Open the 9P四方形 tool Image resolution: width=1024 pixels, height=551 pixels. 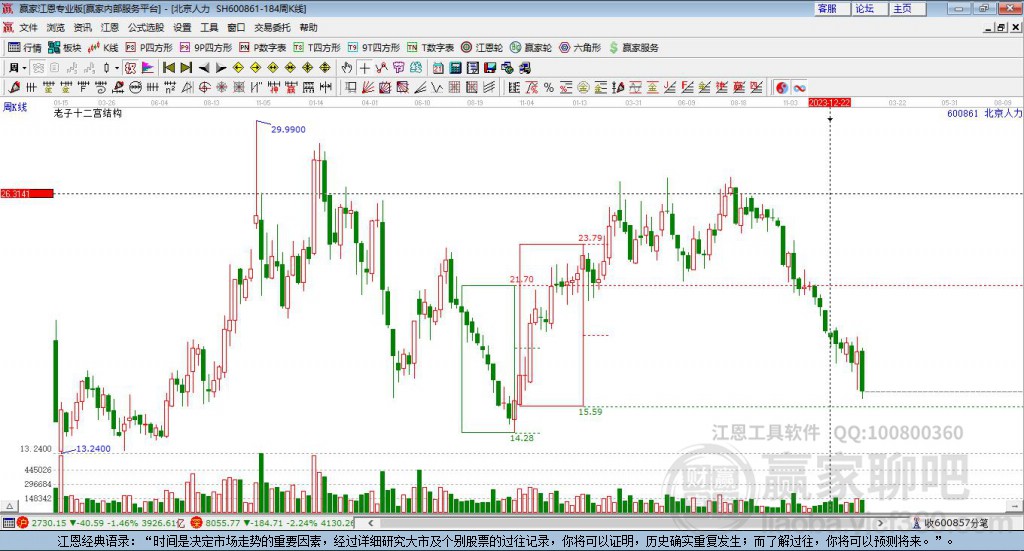pyautogui.click(x=206, y=48)
